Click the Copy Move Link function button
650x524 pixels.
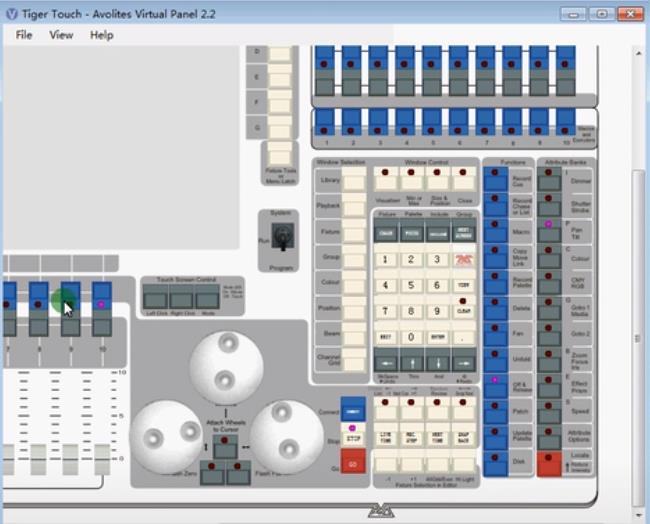point(495,257)
